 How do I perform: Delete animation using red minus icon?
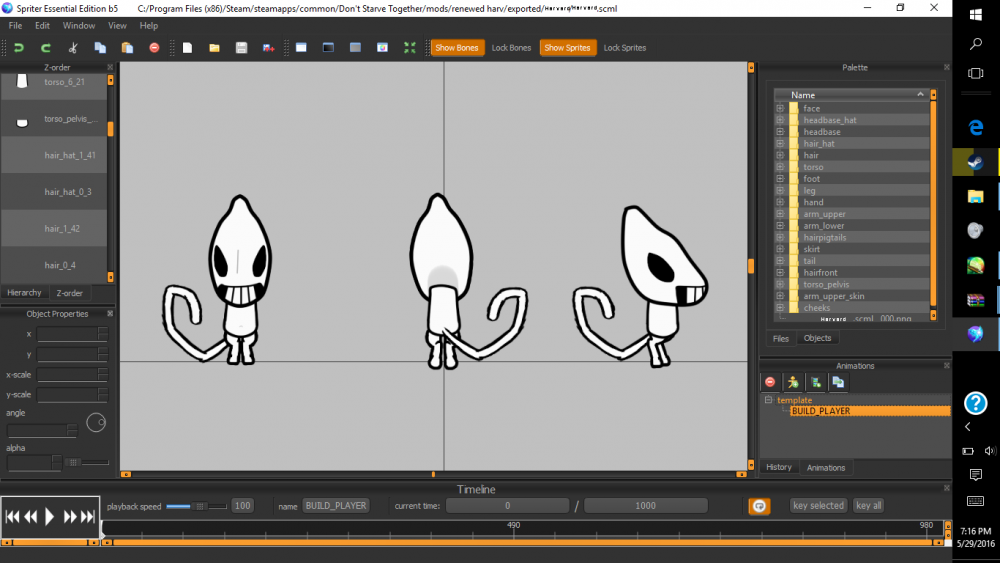click(770, 382)
